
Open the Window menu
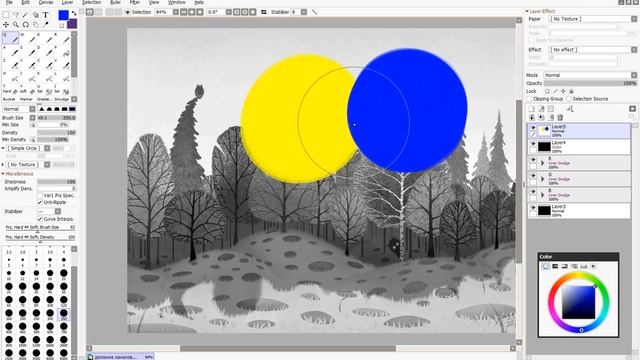177,2
